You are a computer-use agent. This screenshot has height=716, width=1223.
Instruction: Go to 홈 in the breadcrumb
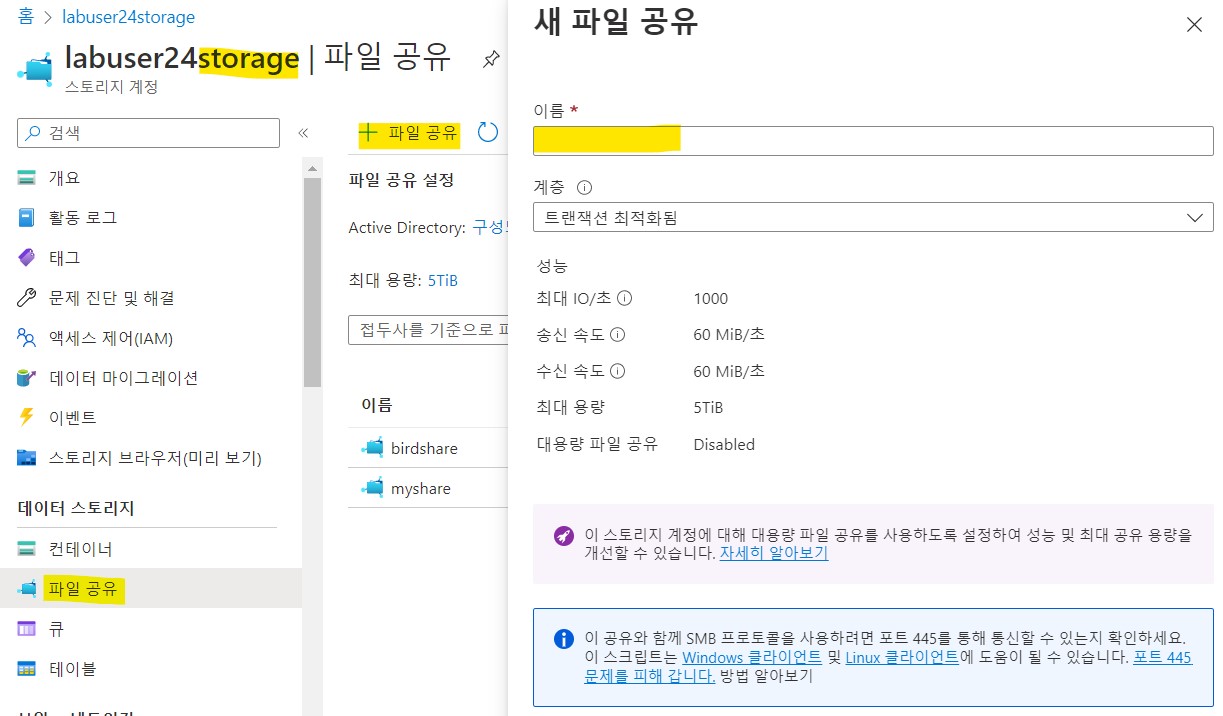click(27, 17)
